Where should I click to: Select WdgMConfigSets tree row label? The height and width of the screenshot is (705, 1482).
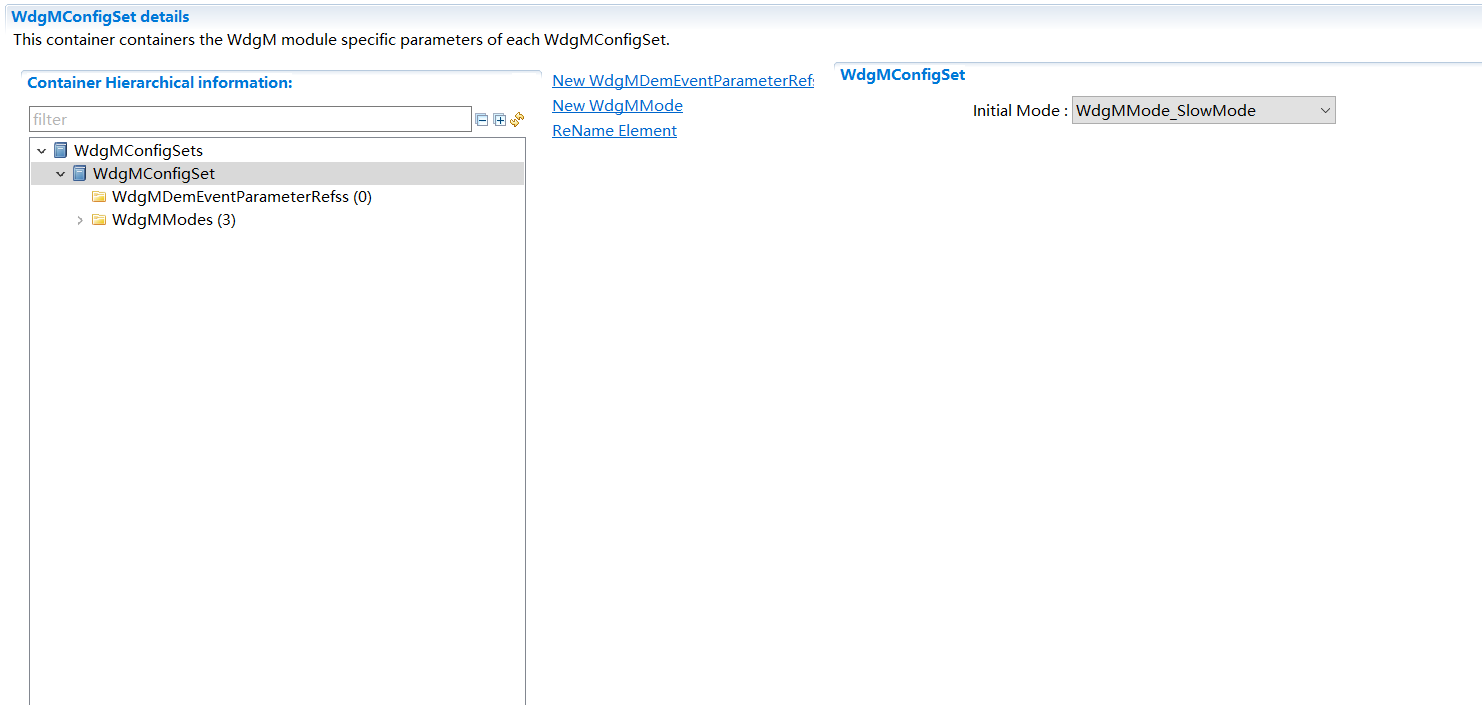[138, 151]
